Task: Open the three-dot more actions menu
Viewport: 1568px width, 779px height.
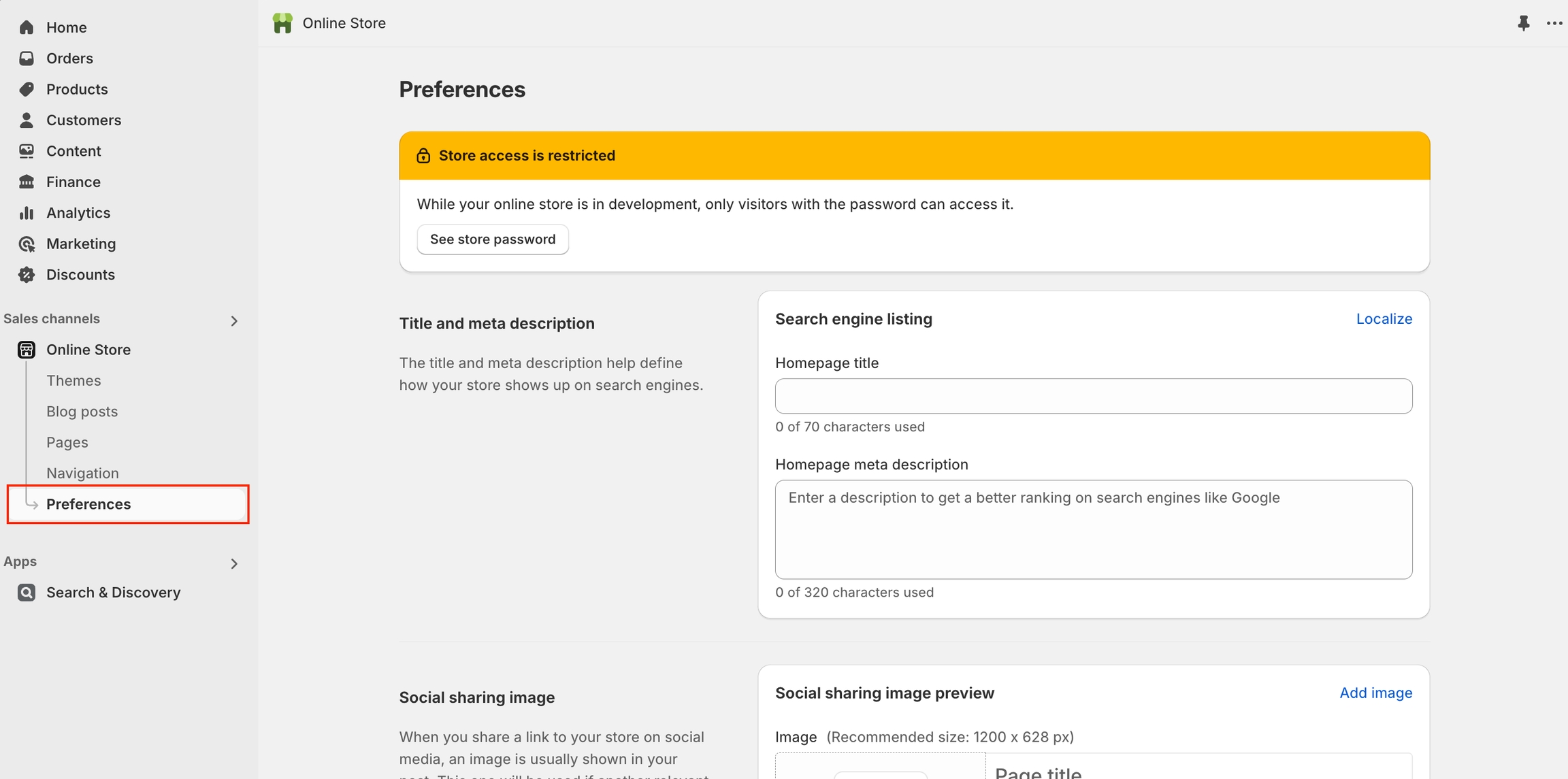Action: [1554, 23]
